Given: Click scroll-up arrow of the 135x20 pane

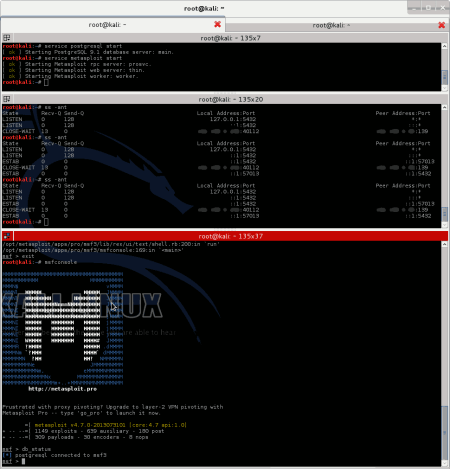Looking at the screenshot, I should [445, 107].
